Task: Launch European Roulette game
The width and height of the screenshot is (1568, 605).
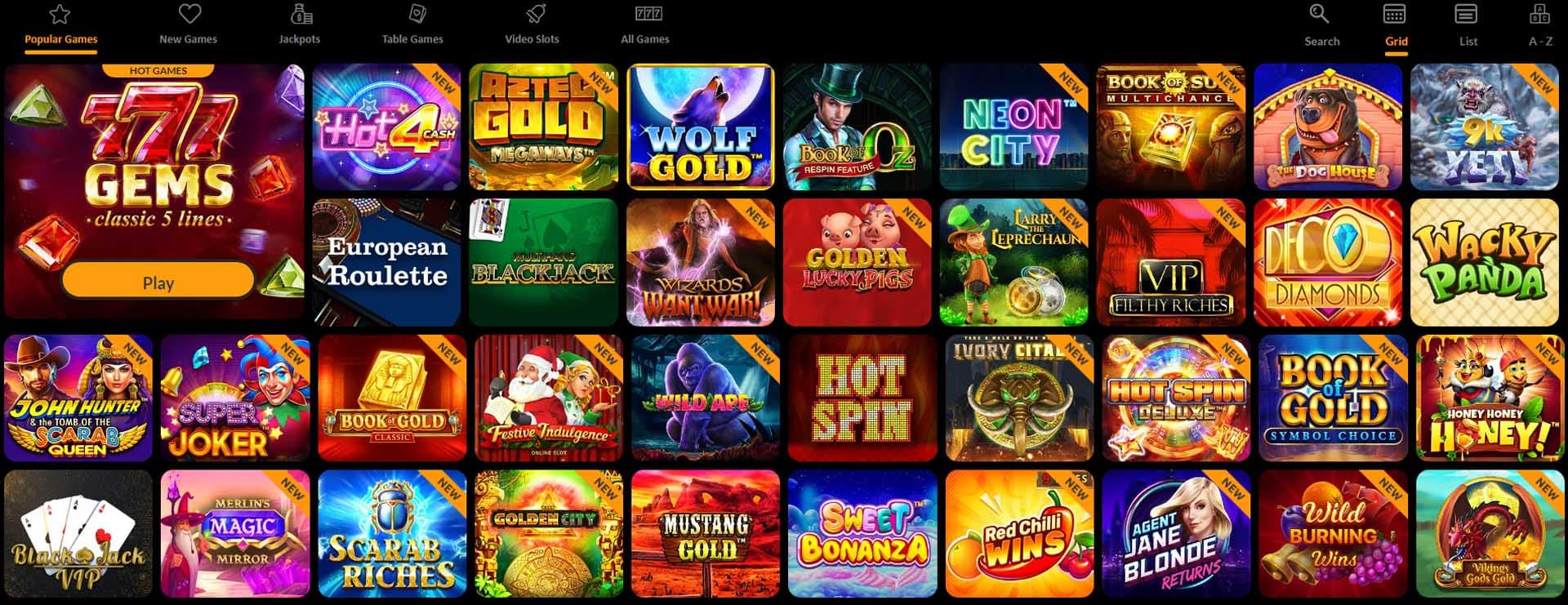Action: click(x=386, y=262)
